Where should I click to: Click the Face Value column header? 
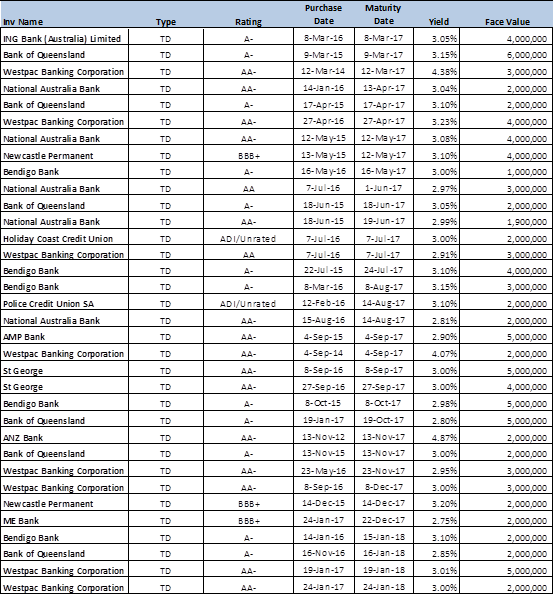point(507,22)
